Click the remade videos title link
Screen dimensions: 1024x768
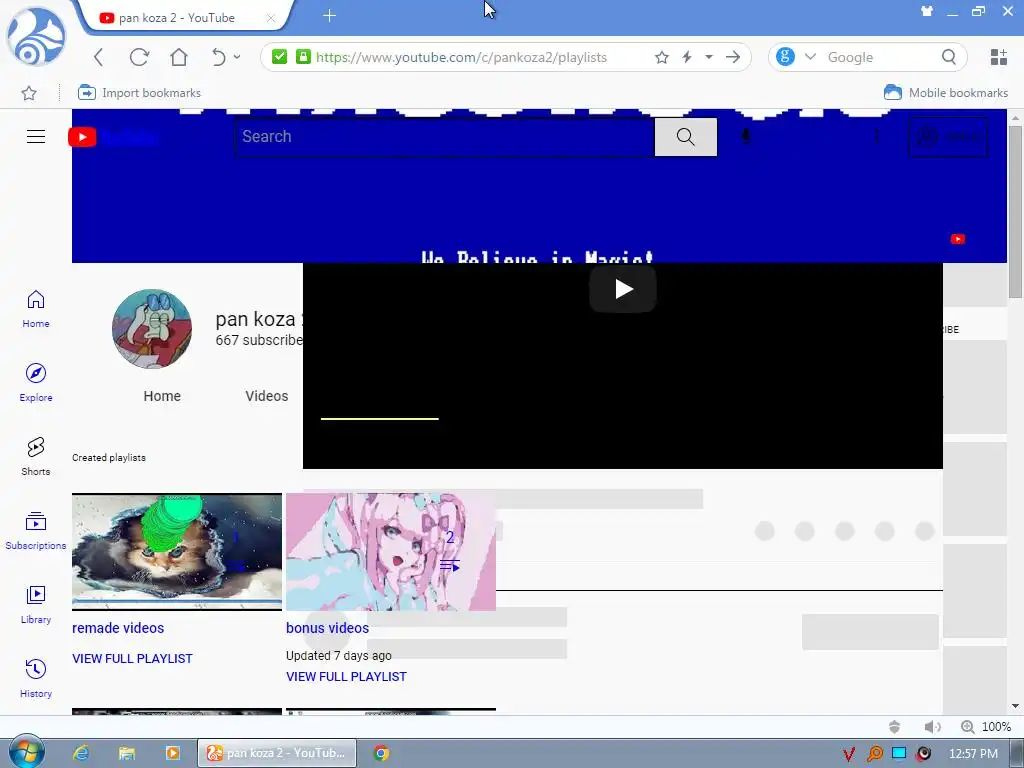(118, 628)
